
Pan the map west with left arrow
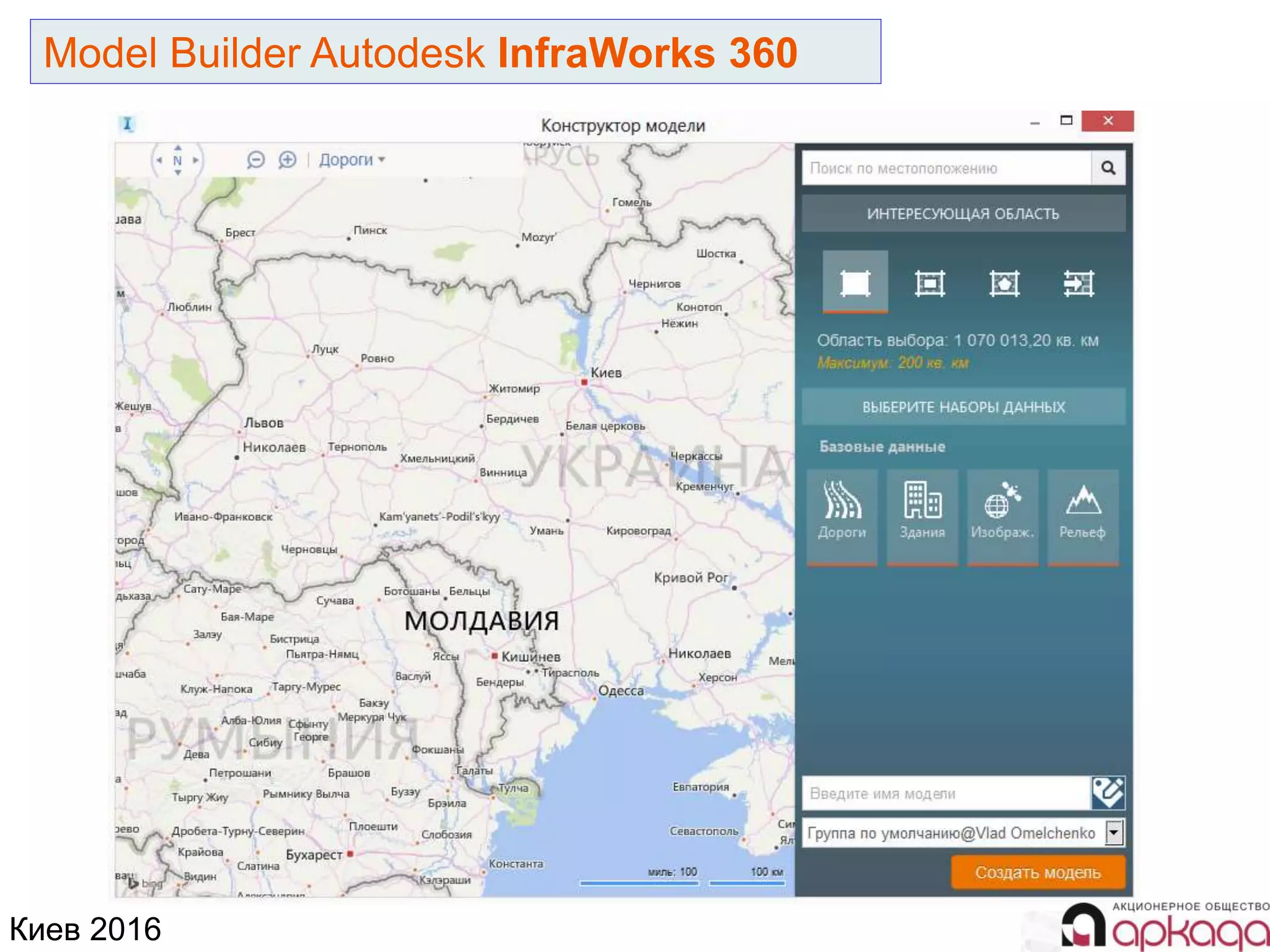[159, 161]
